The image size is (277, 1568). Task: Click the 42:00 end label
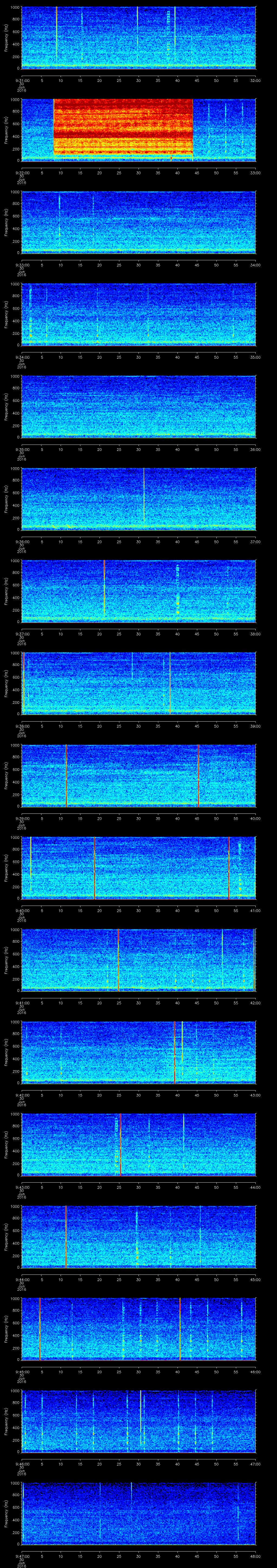tap(255, 1003)
